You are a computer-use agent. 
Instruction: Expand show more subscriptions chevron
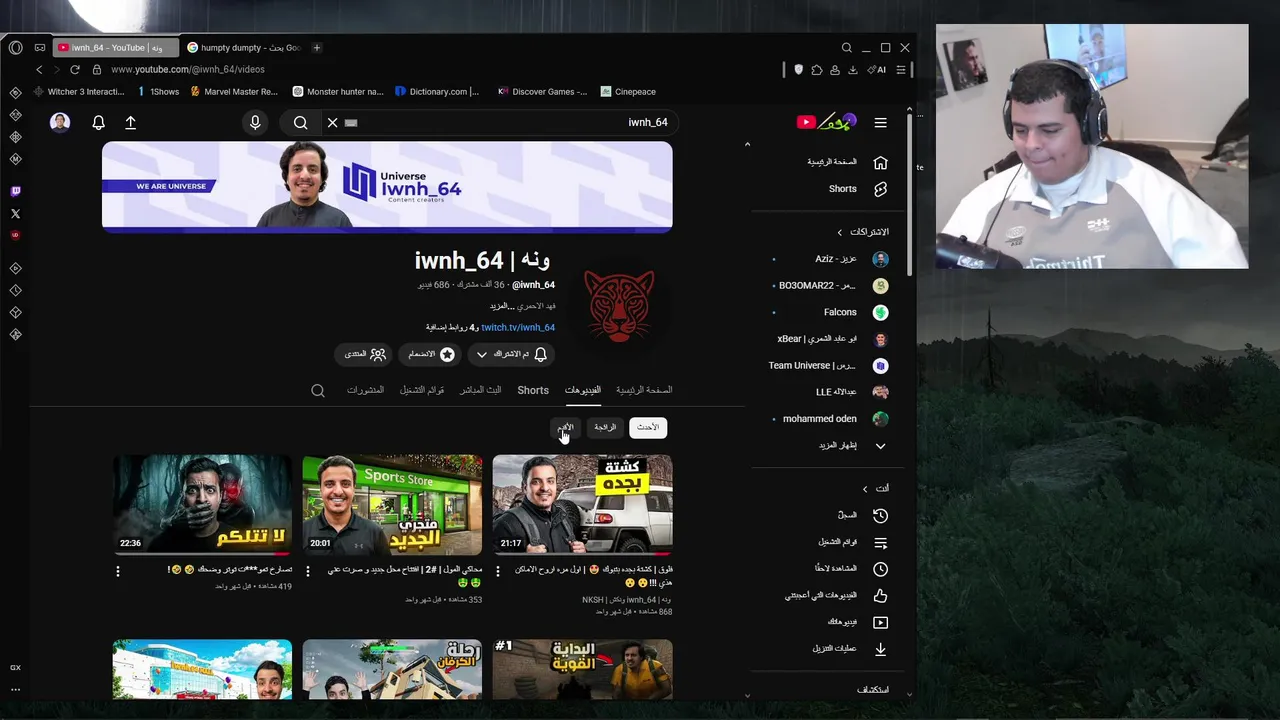[x=880, y=445]
